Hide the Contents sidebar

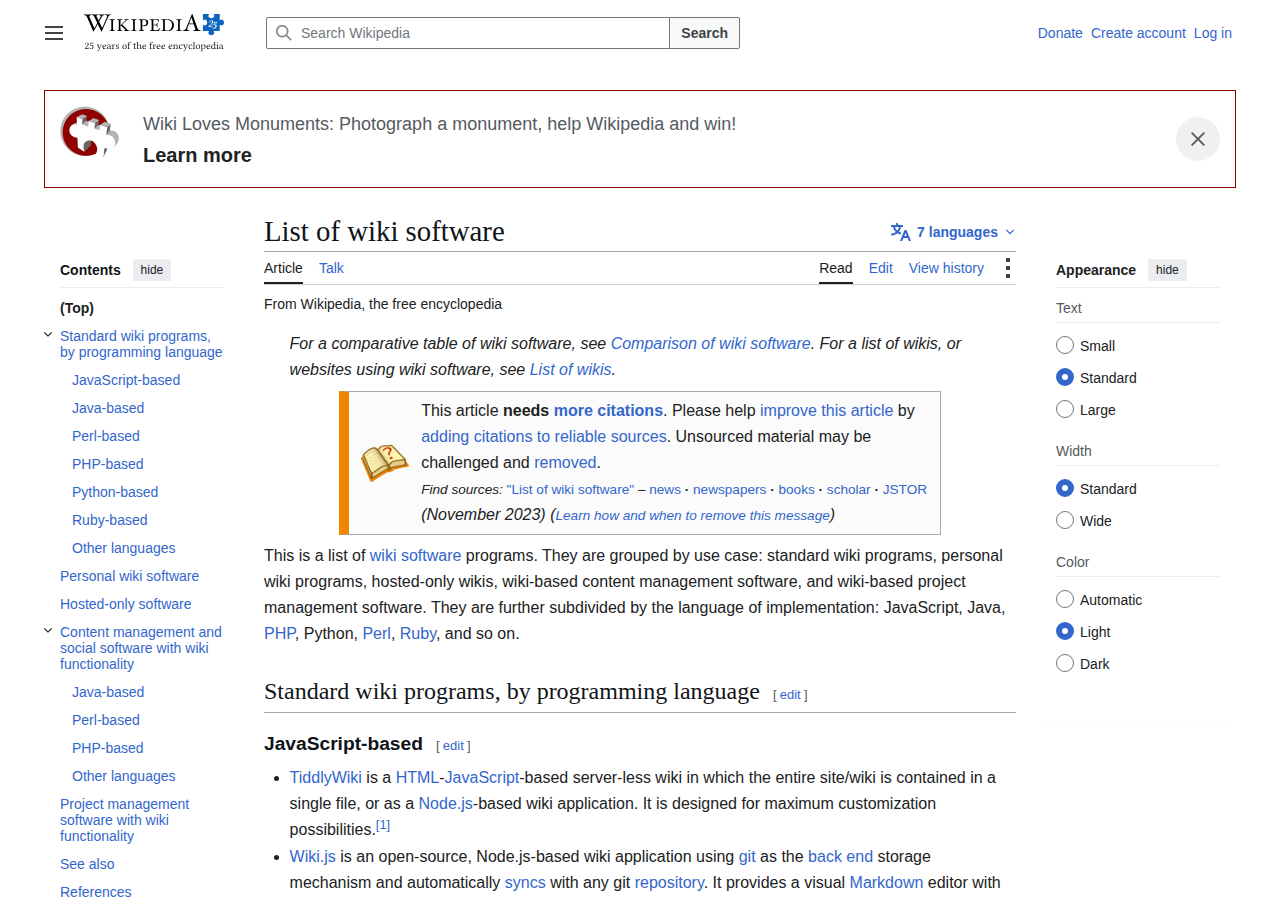[152, 270]
